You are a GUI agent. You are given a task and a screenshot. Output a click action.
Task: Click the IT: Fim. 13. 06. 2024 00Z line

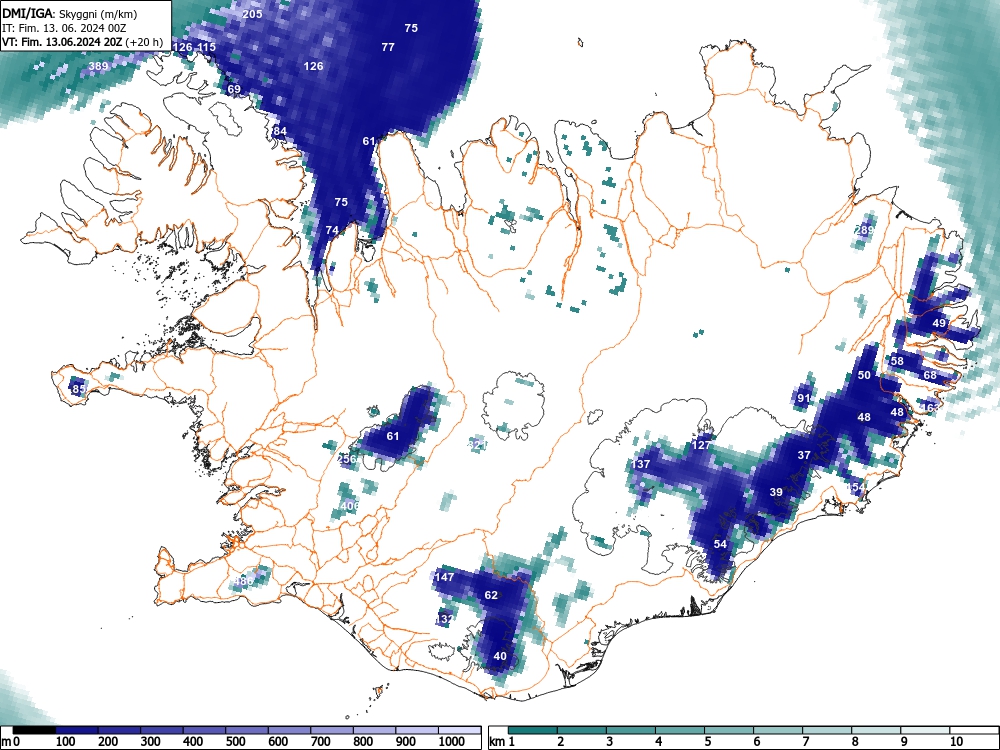point(66,29)
